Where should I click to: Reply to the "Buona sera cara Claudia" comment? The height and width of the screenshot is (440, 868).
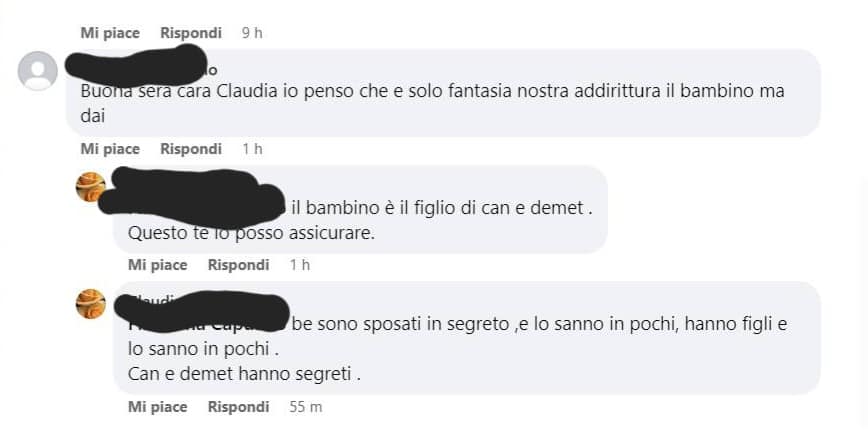pyautogui.click(x=191, y=149)
